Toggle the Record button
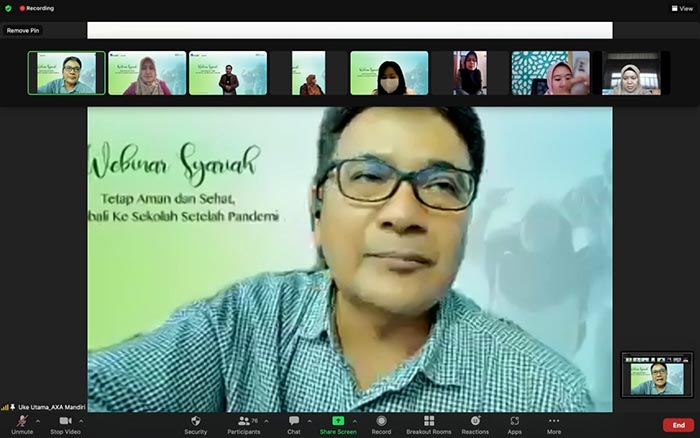Screen dimensions: 700x438 381,425
